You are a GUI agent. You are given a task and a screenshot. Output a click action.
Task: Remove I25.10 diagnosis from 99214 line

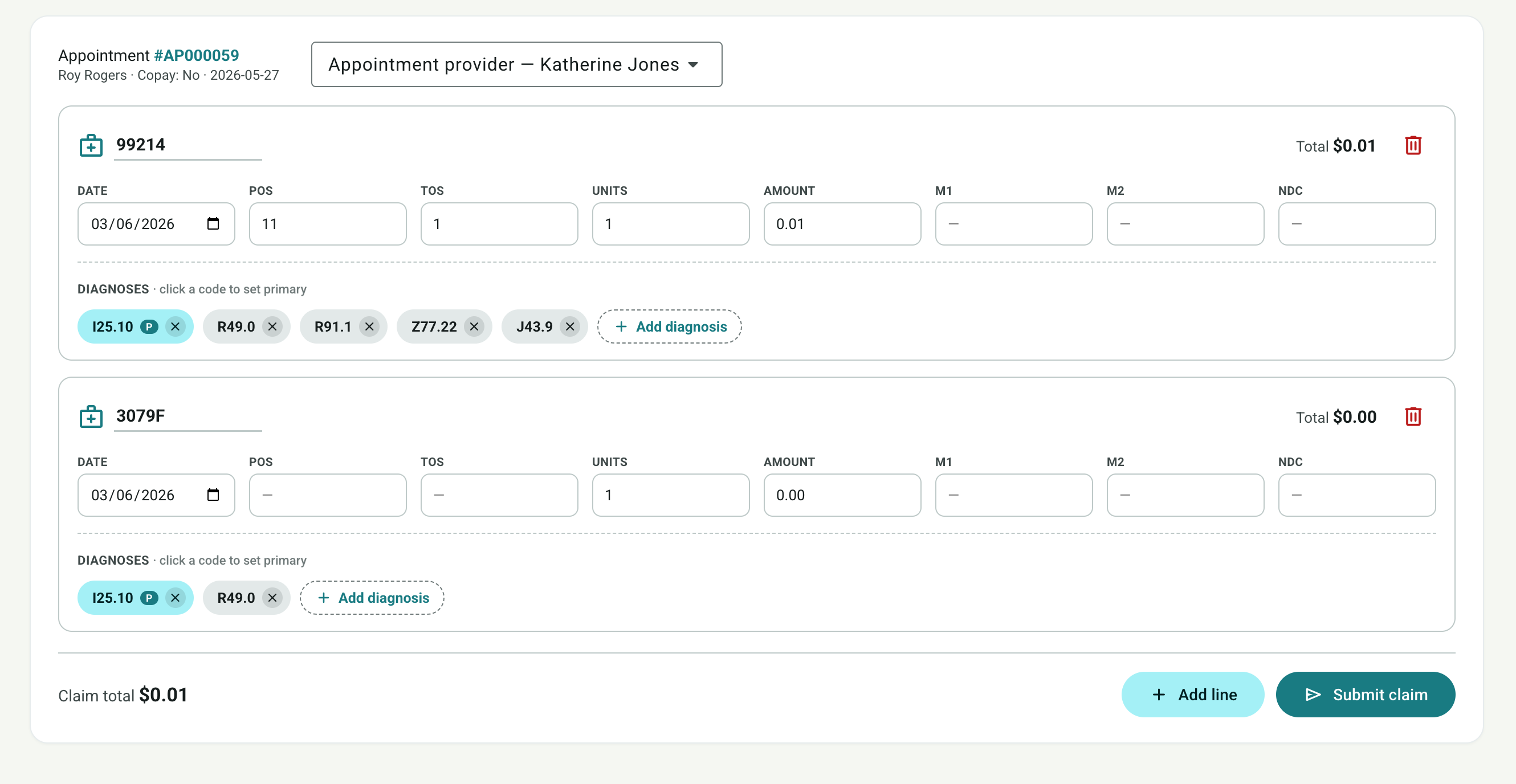176,326
